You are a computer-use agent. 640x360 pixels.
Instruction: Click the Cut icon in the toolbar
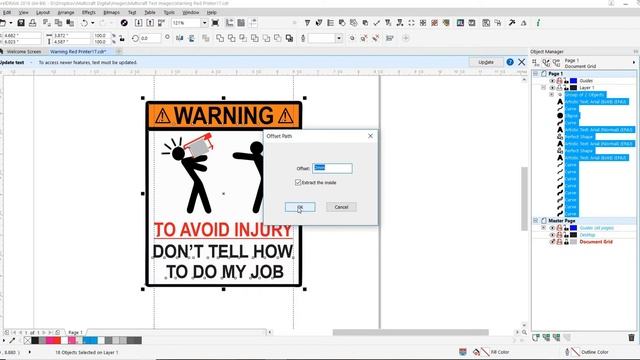tap(47, 23)
